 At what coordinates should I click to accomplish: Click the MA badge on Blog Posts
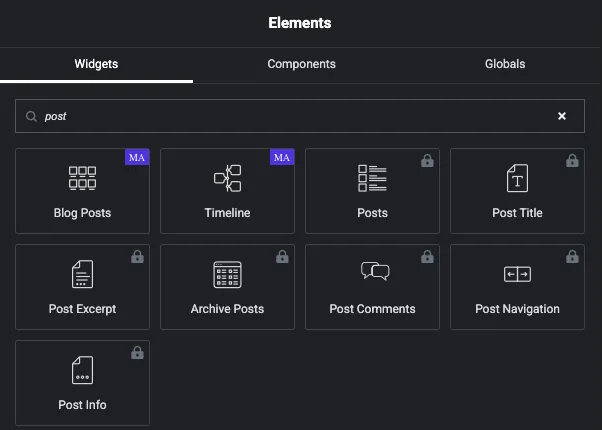coord(137,157)
